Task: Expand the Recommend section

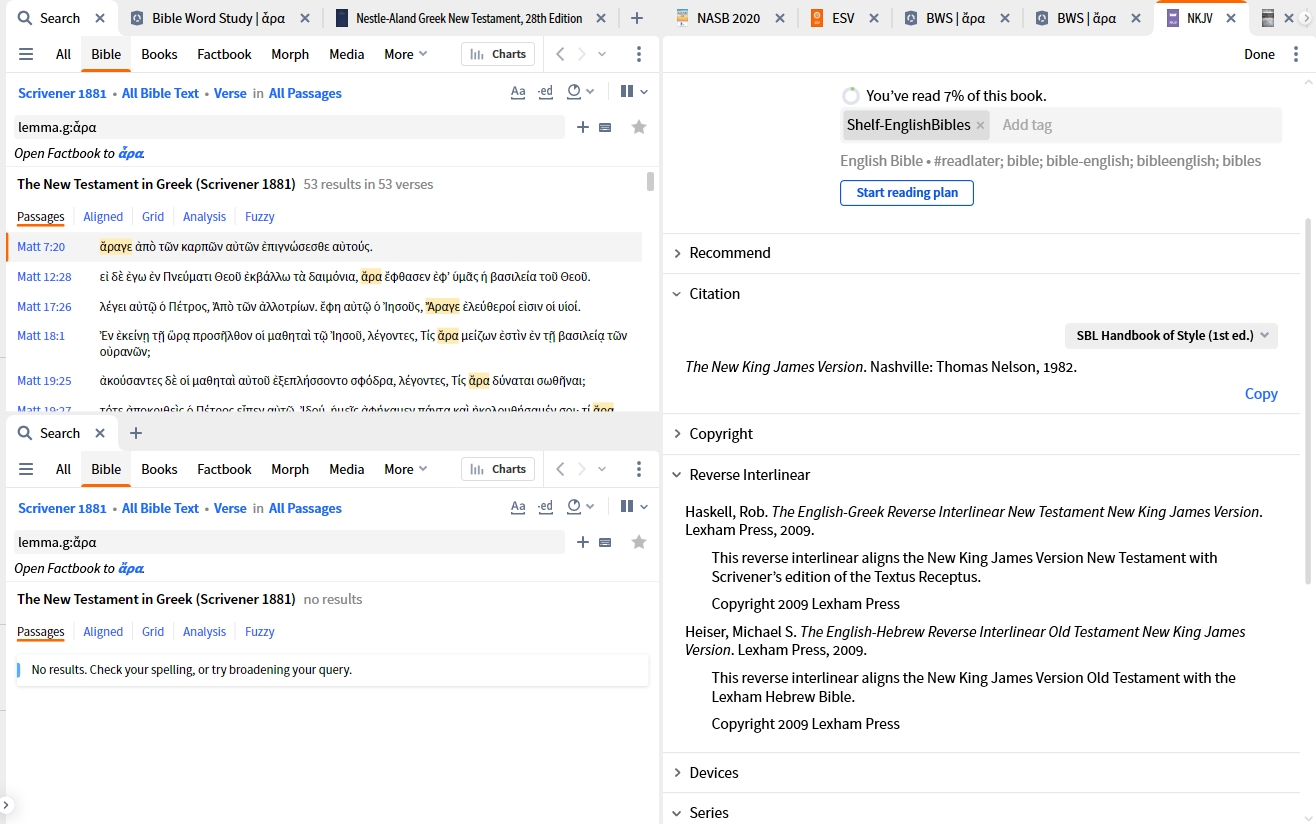Action: point(730,253)
